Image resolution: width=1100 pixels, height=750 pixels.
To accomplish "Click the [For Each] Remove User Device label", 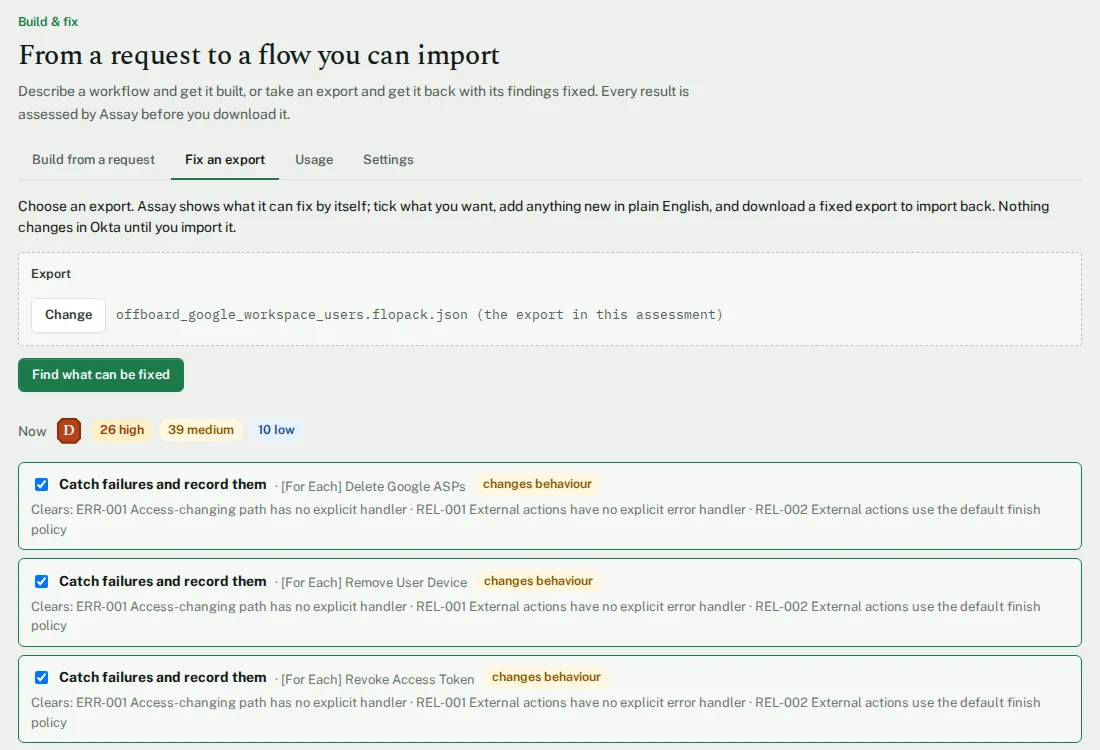I will [374, 582].
